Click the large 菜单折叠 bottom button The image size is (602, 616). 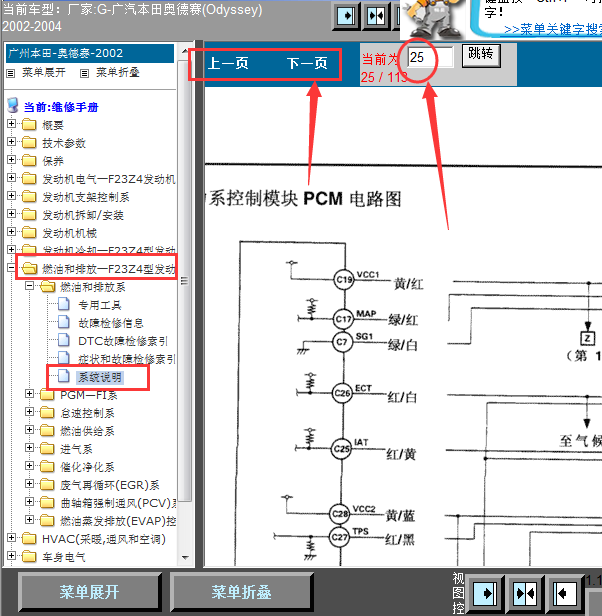(241, 592)
